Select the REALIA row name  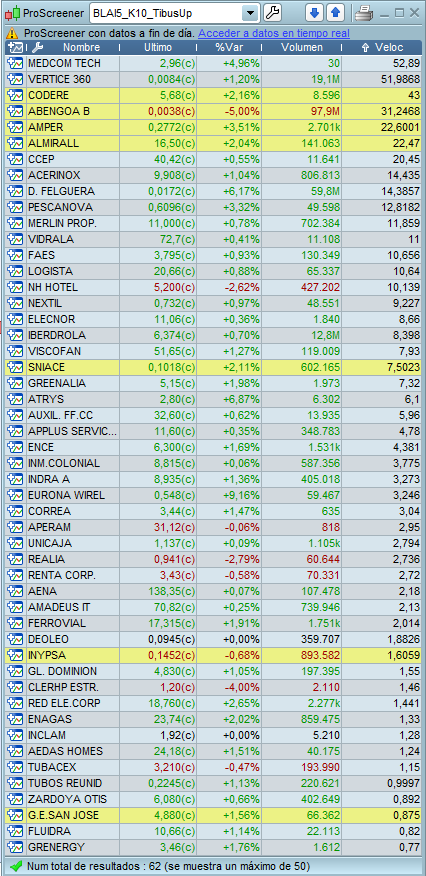pyautogui.click(x=46, y=559)
